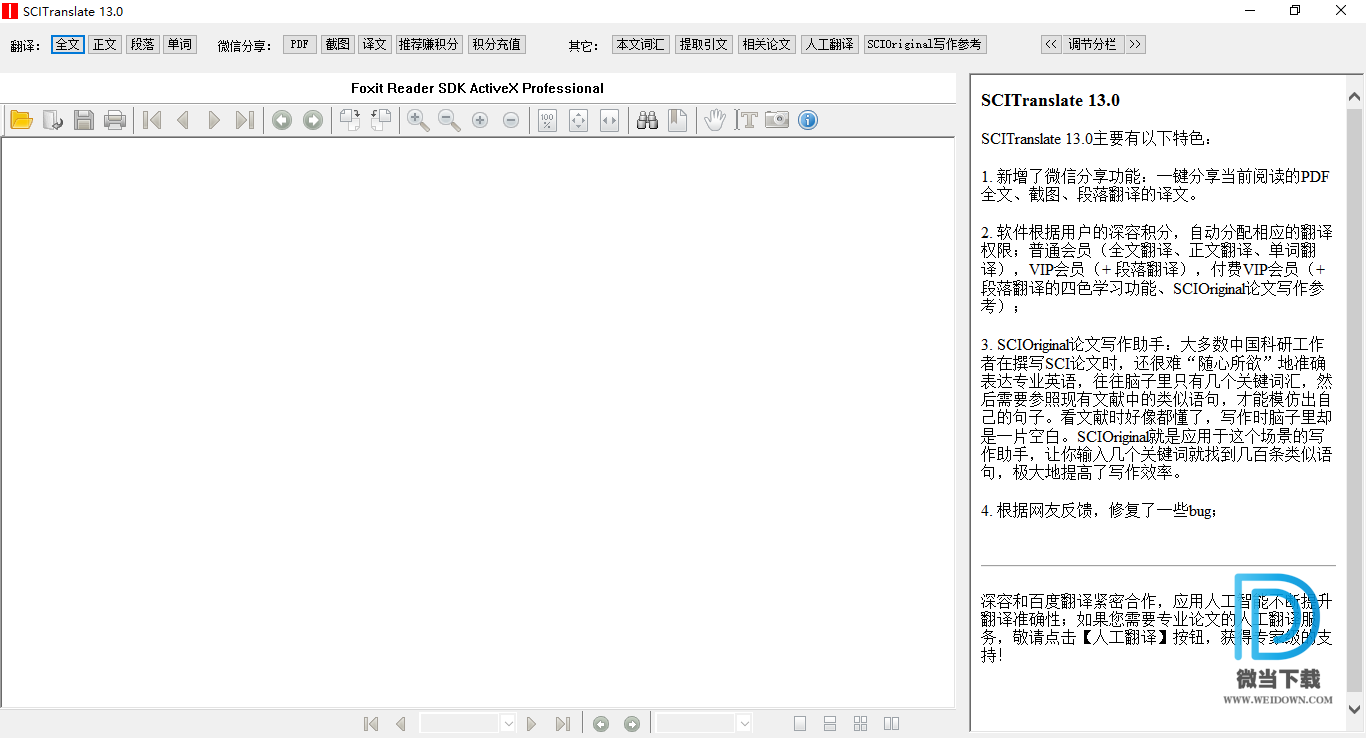Image resolution: width=1366 pixels, height=738 pixels.
Task: Click the 段落 paragraph translate button
Action: [143, 45]
